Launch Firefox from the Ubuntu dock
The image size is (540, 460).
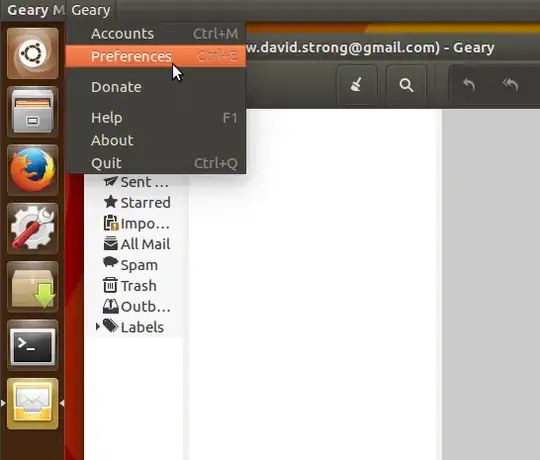point(33,170)
